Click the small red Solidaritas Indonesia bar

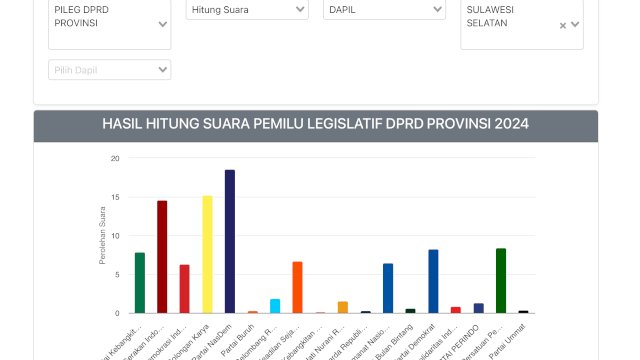[x=456, y=310]
